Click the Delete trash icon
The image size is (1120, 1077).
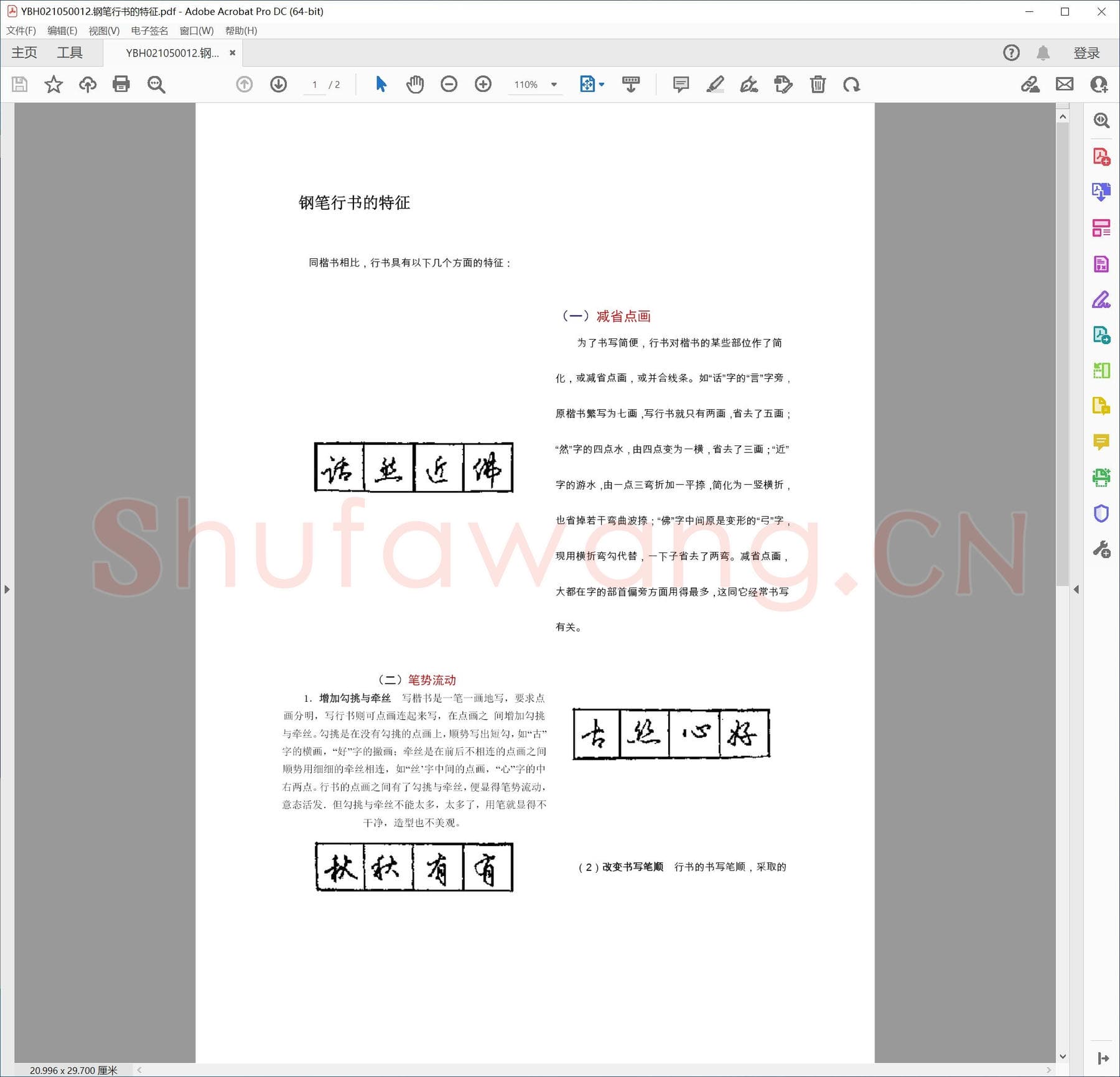(818, 84)
